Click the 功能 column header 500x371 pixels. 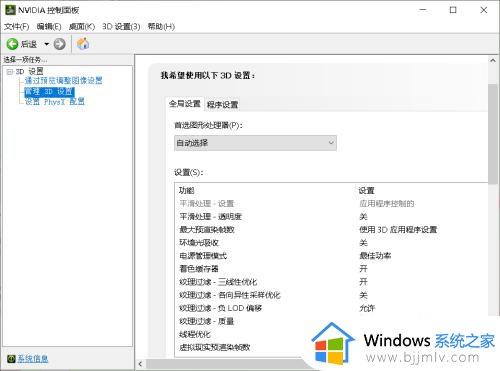(186, 191)
